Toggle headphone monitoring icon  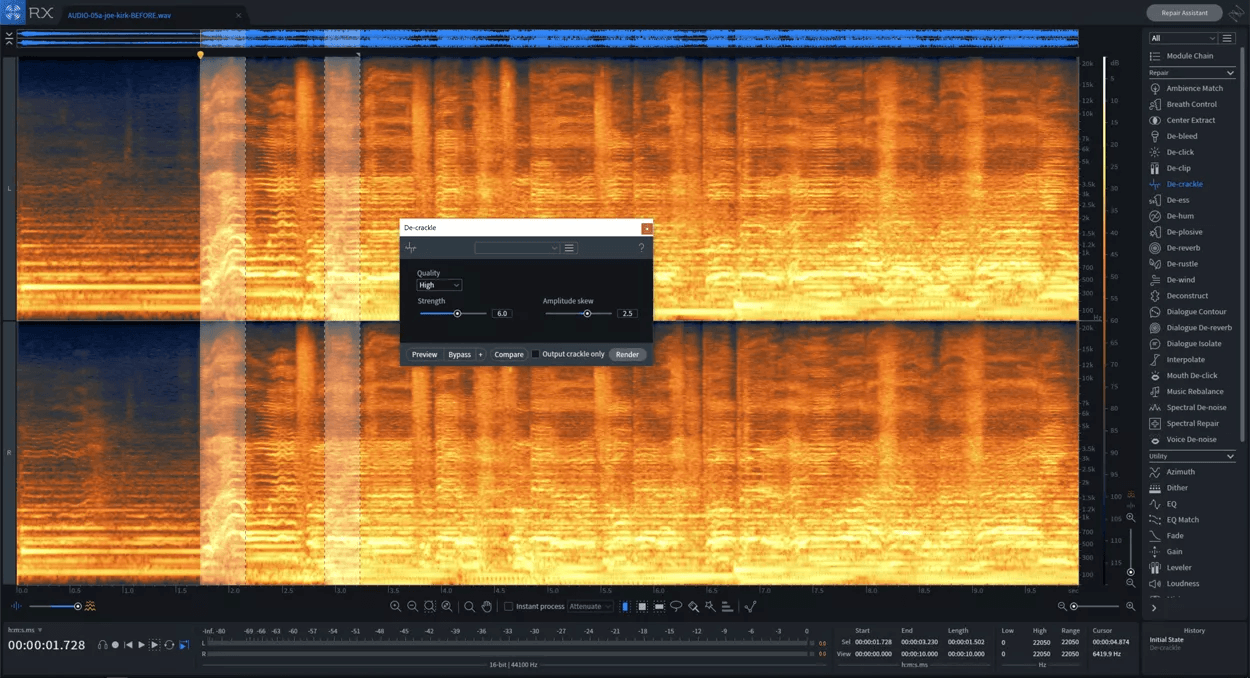[102, 645]
